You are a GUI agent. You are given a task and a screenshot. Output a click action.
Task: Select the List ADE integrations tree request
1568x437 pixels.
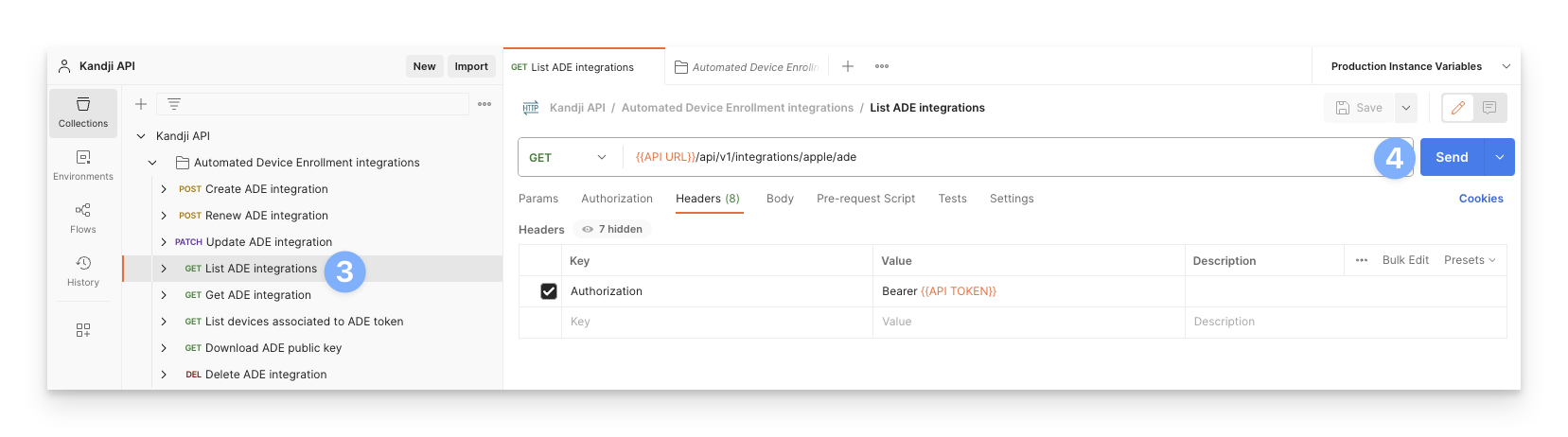(x=261, y=269)
